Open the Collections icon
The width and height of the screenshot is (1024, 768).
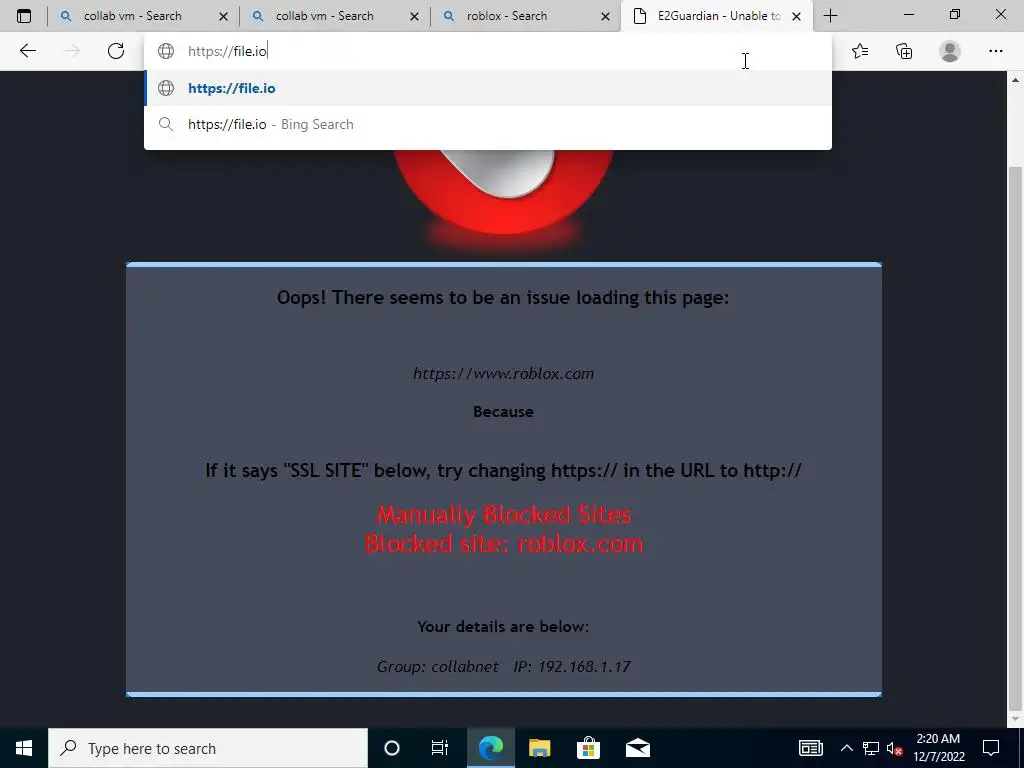[x=904, y=51]
